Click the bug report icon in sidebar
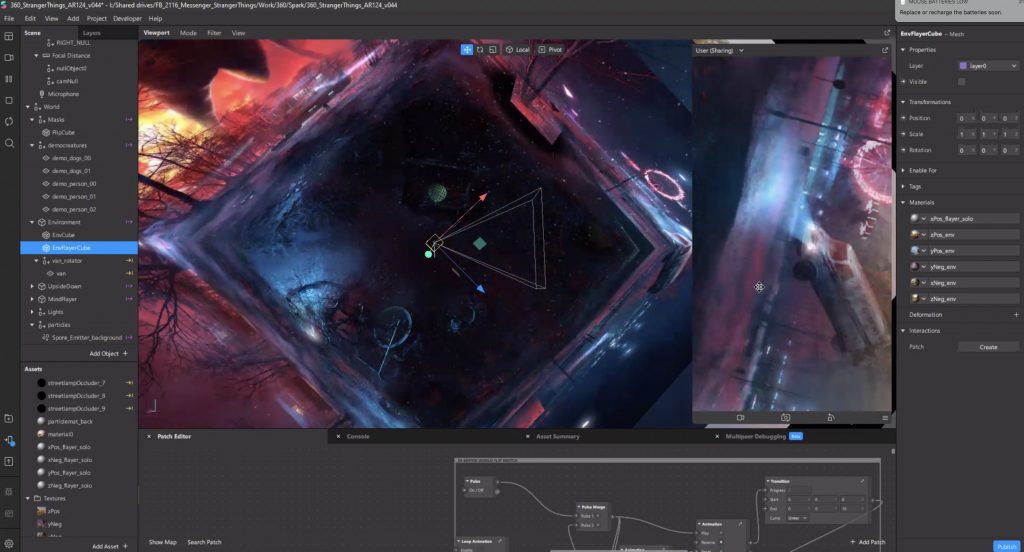This screenshot has height=552, width=1024. click(9, 491)
